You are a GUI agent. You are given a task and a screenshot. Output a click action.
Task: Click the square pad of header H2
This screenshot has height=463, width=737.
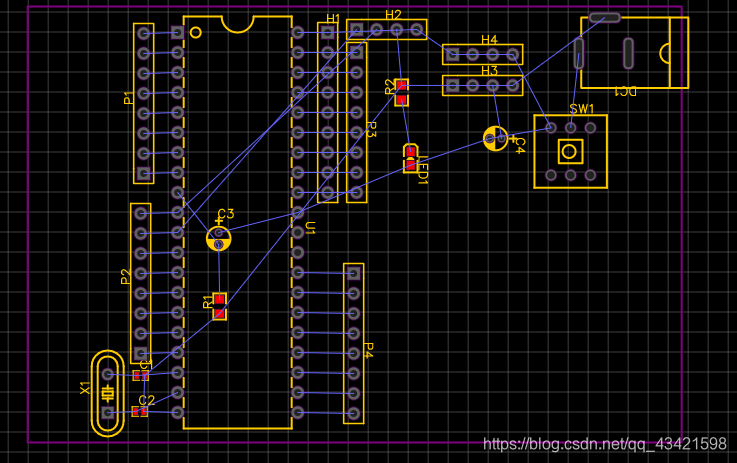click(357, 31)
